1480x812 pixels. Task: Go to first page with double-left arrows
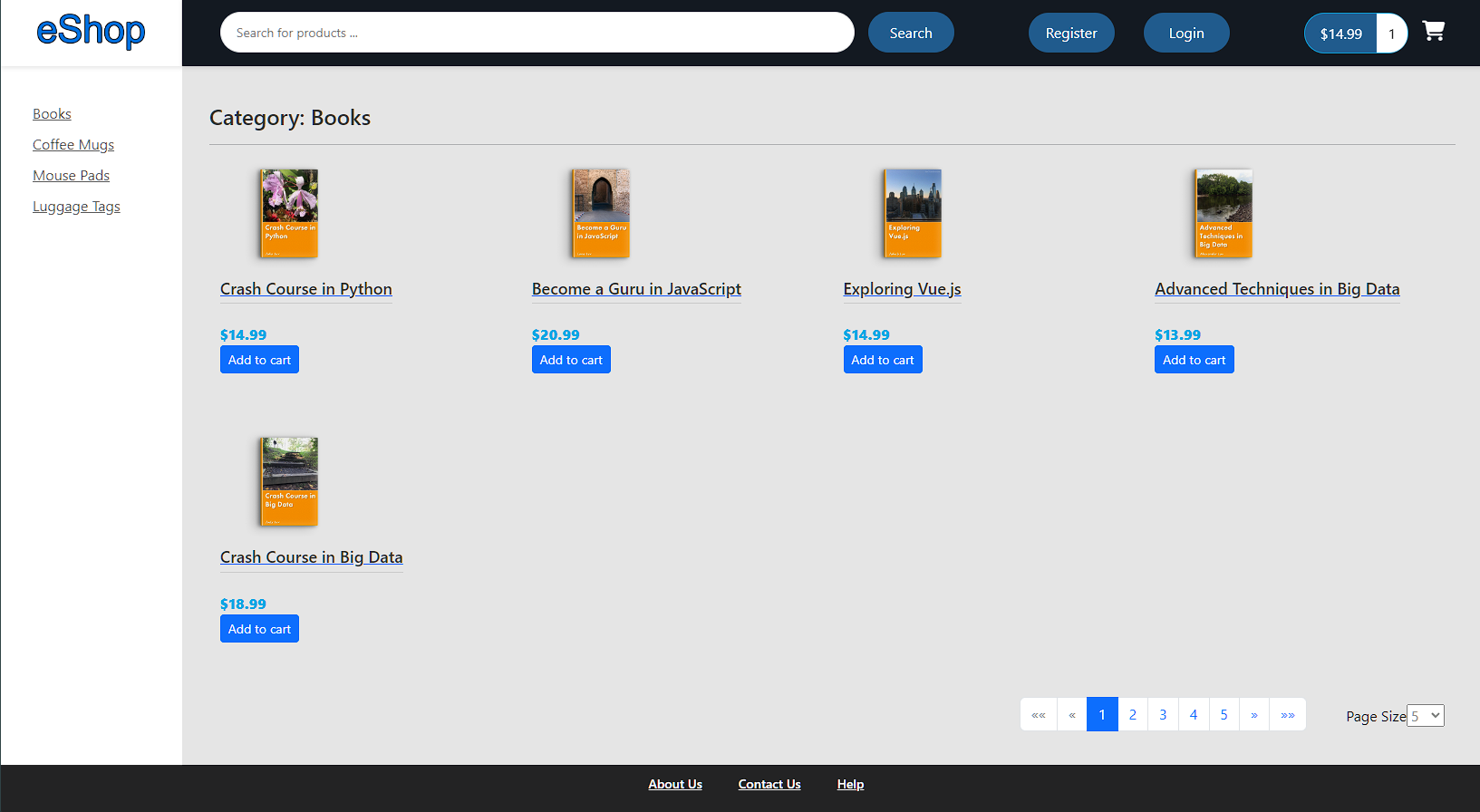(1039, 715)
